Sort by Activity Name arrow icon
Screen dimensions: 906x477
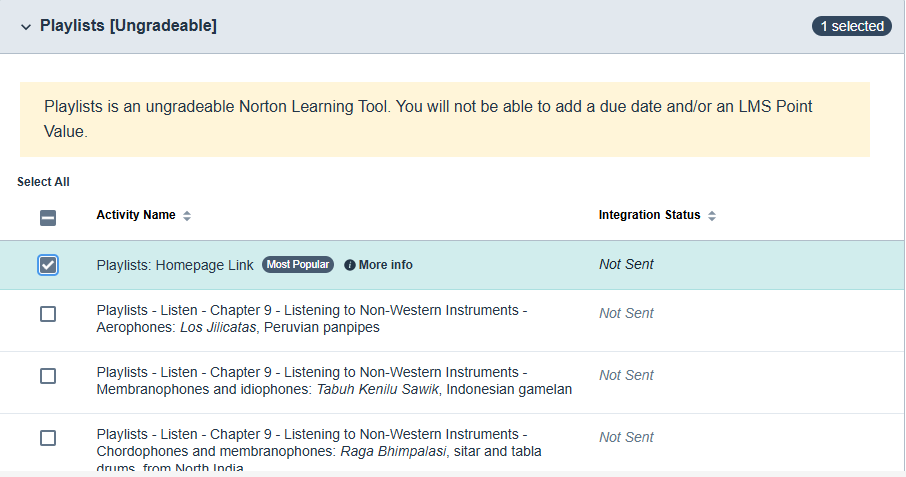click(x=187, y=216)
